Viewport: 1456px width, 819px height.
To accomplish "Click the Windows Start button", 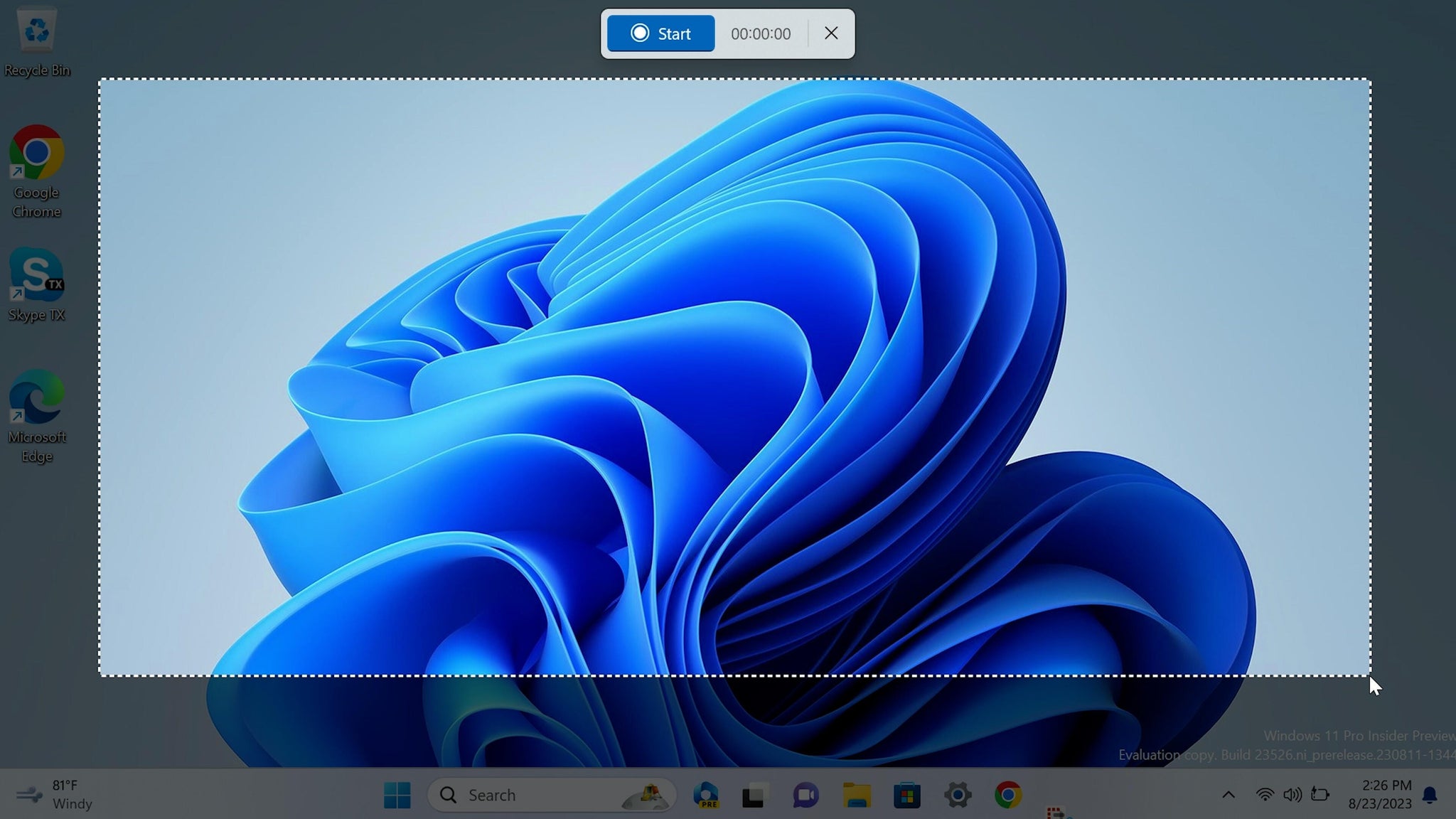I will 397,795.
